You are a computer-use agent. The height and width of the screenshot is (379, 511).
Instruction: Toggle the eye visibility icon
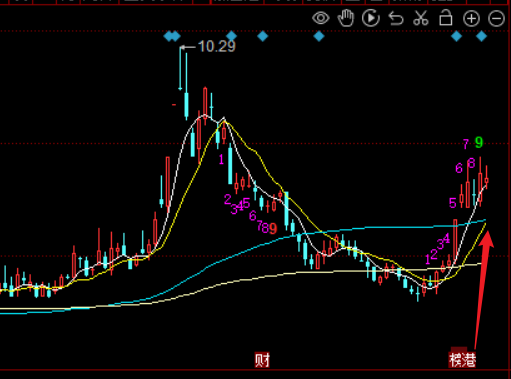321,18
